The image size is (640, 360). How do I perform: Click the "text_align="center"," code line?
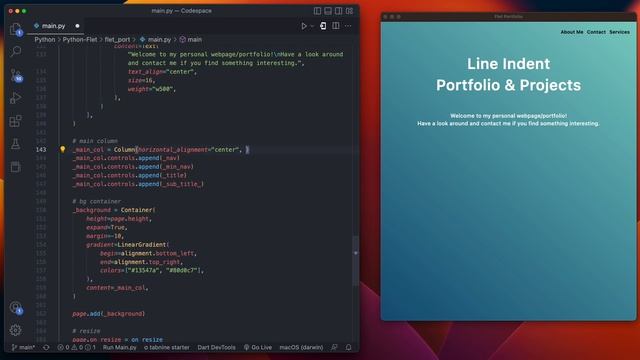(162, 71)
